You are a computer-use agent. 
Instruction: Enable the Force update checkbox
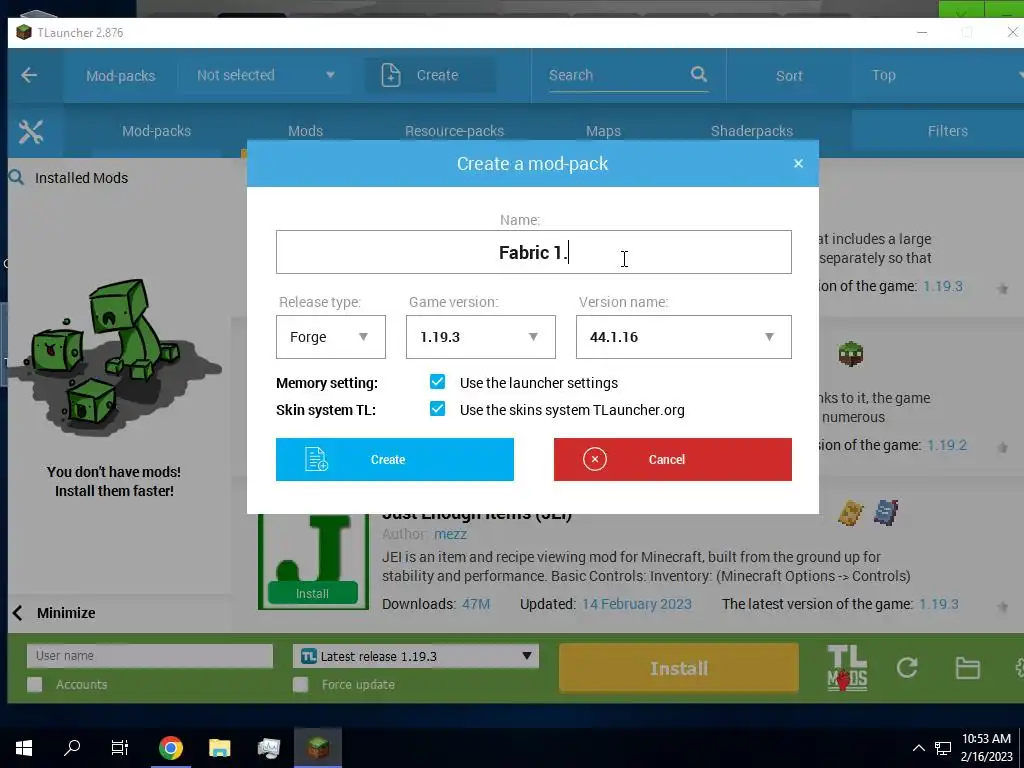click(300, 684)
